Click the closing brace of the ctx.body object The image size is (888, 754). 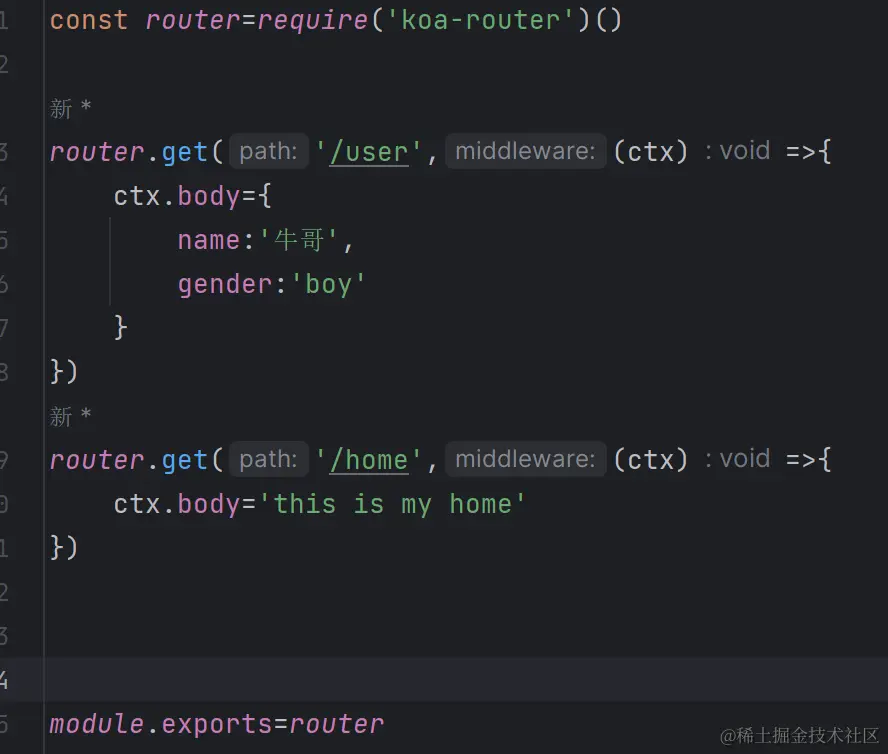[120, 327]
